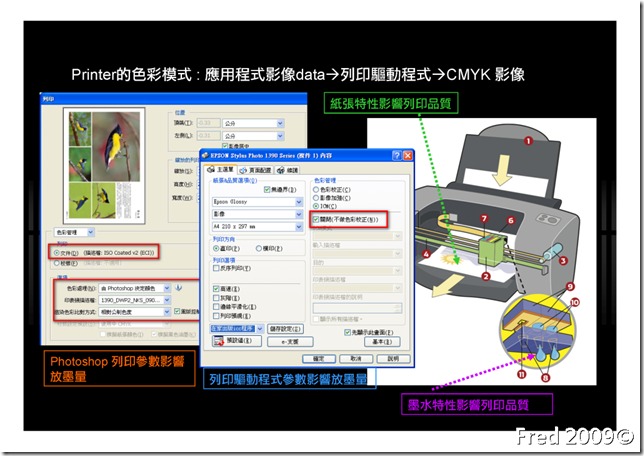644x456 pixels.
Task: Click the 說明 help button
Action: pos(393,359)
